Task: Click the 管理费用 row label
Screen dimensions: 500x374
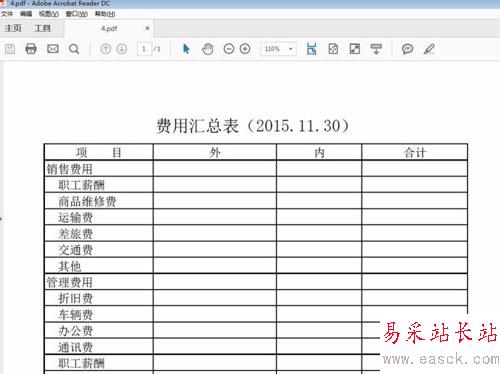Action: click(x=70, y=282)
